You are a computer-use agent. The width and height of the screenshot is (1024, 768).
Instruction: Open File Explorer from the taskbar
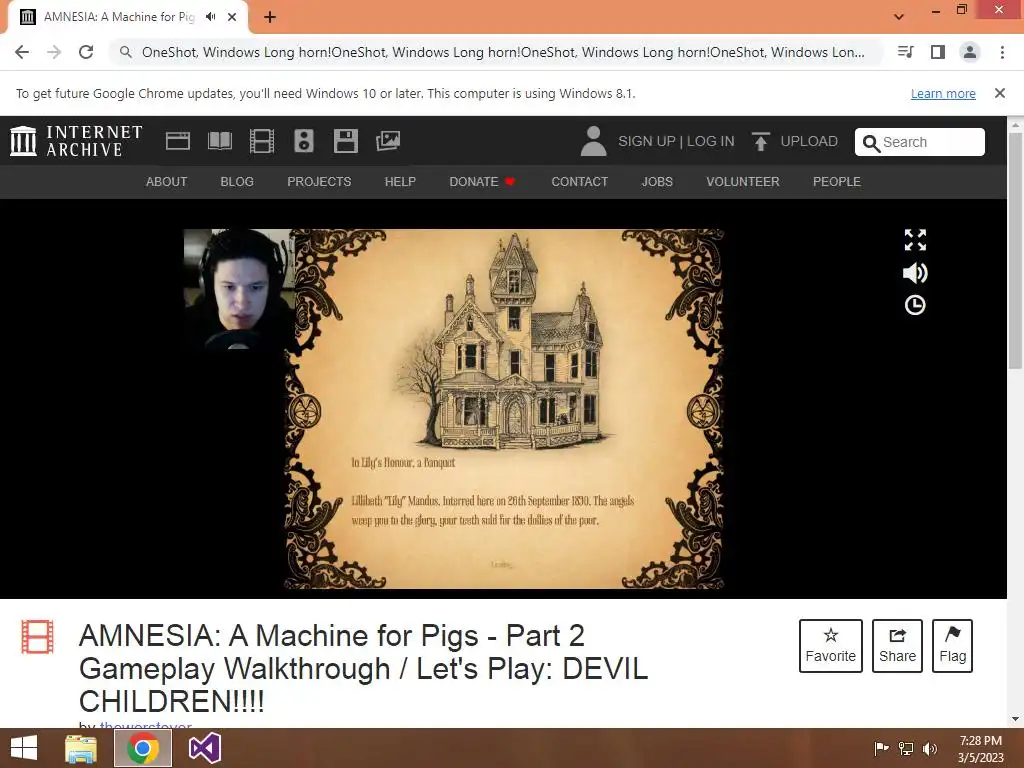pos(81,748)
